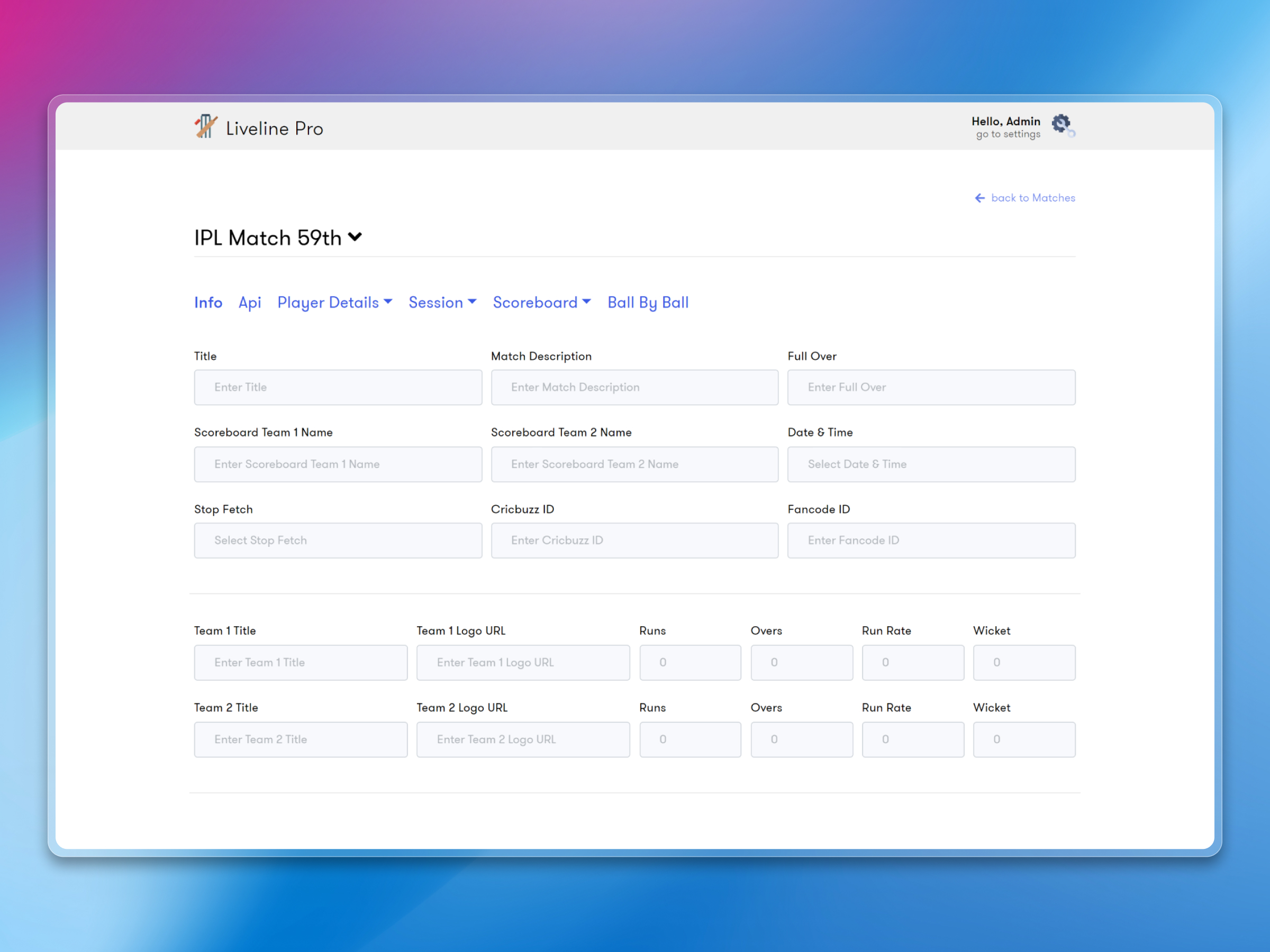Click the Enter Cricbuzz ID field
The width and height of the screenshot is (1270, 952).
634,540
